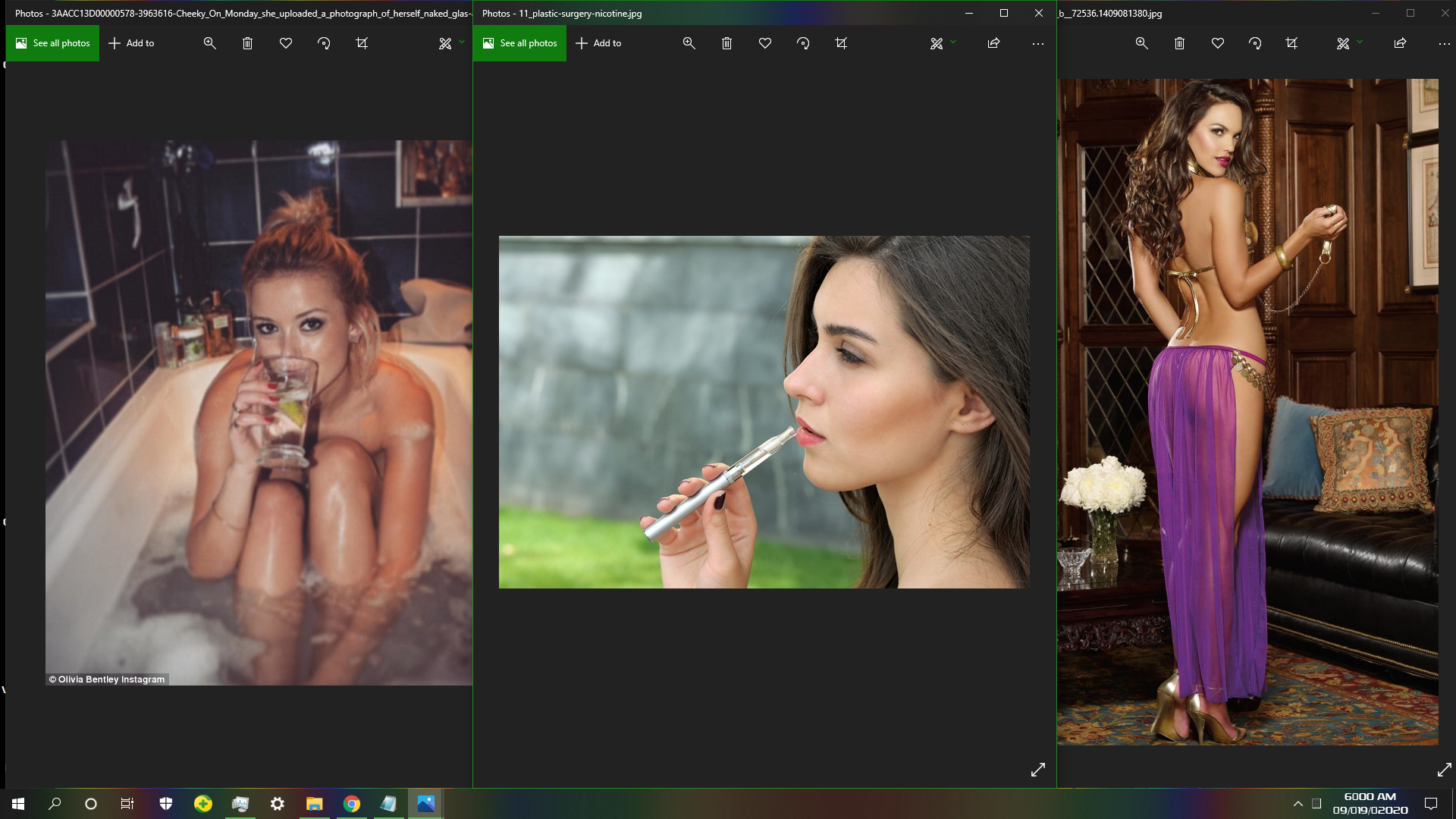Screen dimensions: 1456x819
Task: Enter fullscreen in middle Photos window
Action: [x=1037, y=770]
